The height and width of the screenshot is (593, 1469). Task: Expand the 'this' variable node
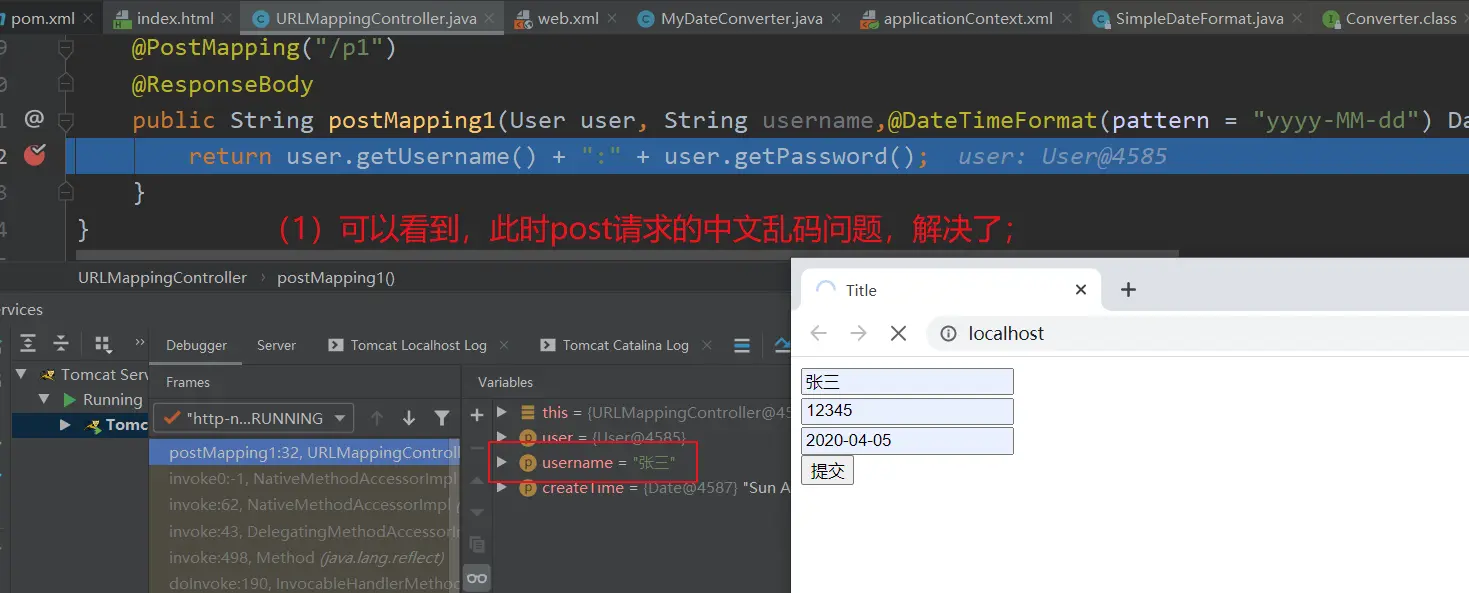(x=502, y=412)
